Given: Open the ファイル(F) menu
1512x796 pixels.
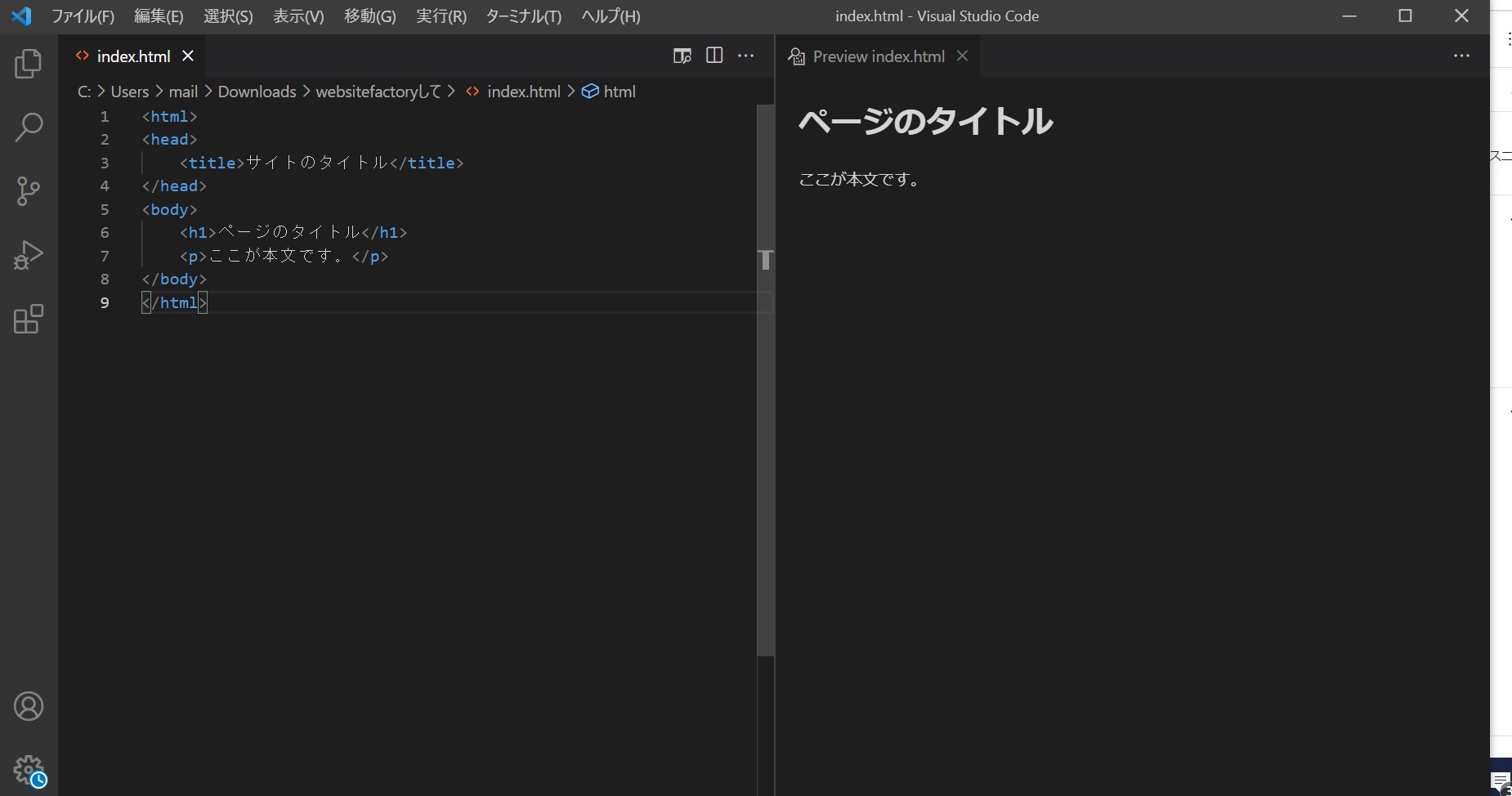Looking at the screenshot, I should 83,16.
